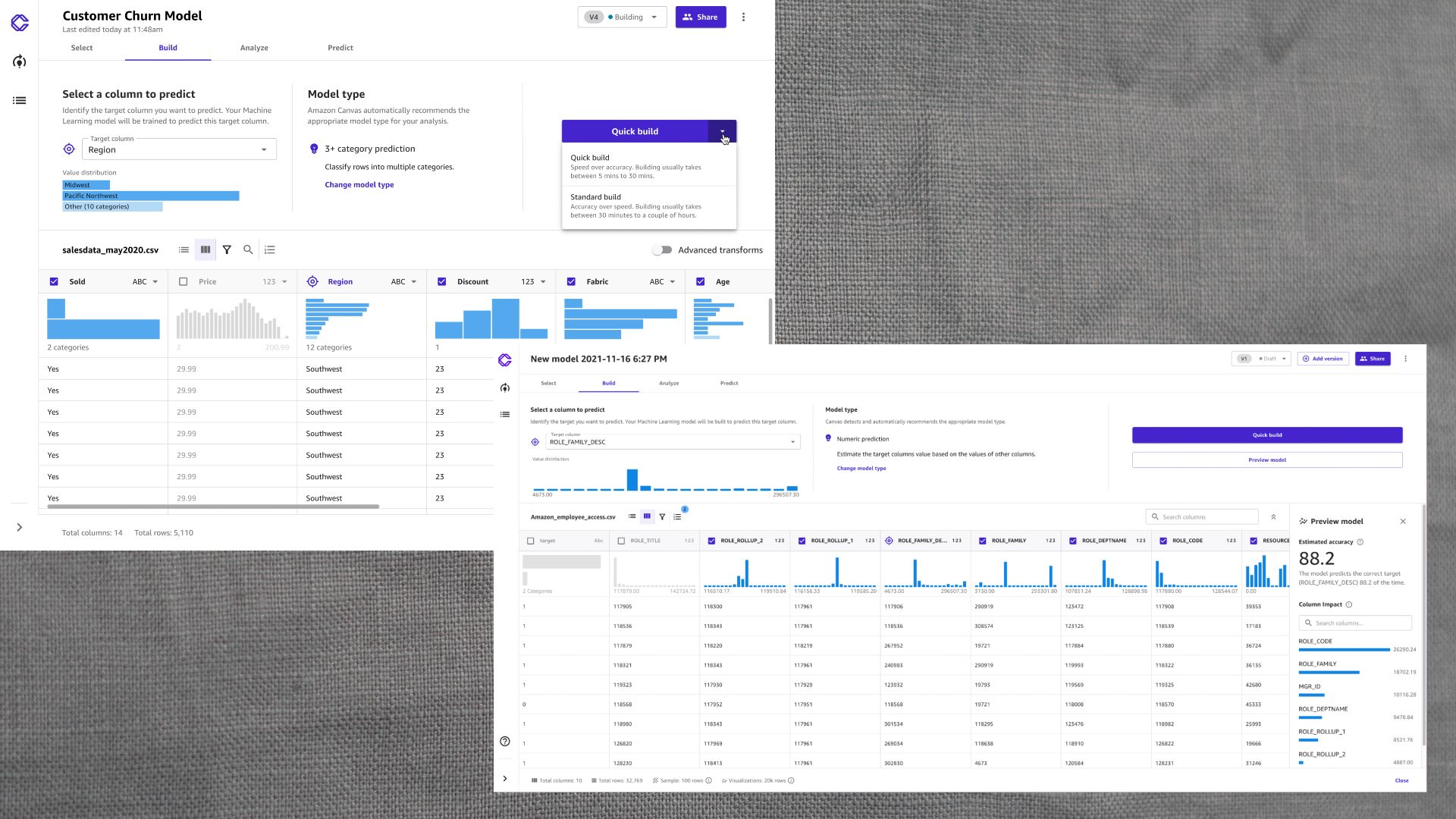This screenshot has height=819, width=1456.
Task: Enable the Advanced transforms toggle
Action: [x=662, y=249]
